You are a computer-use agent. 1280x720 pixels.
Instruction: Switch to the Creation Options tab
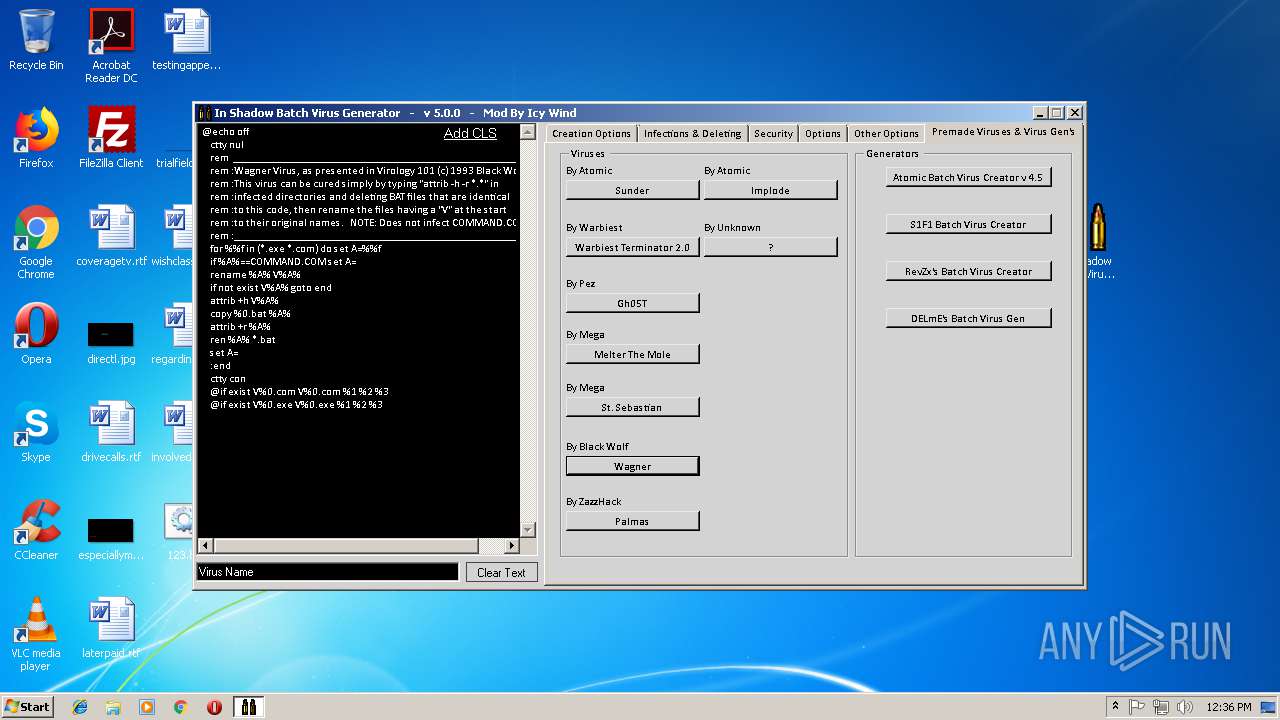click(591, 133)
